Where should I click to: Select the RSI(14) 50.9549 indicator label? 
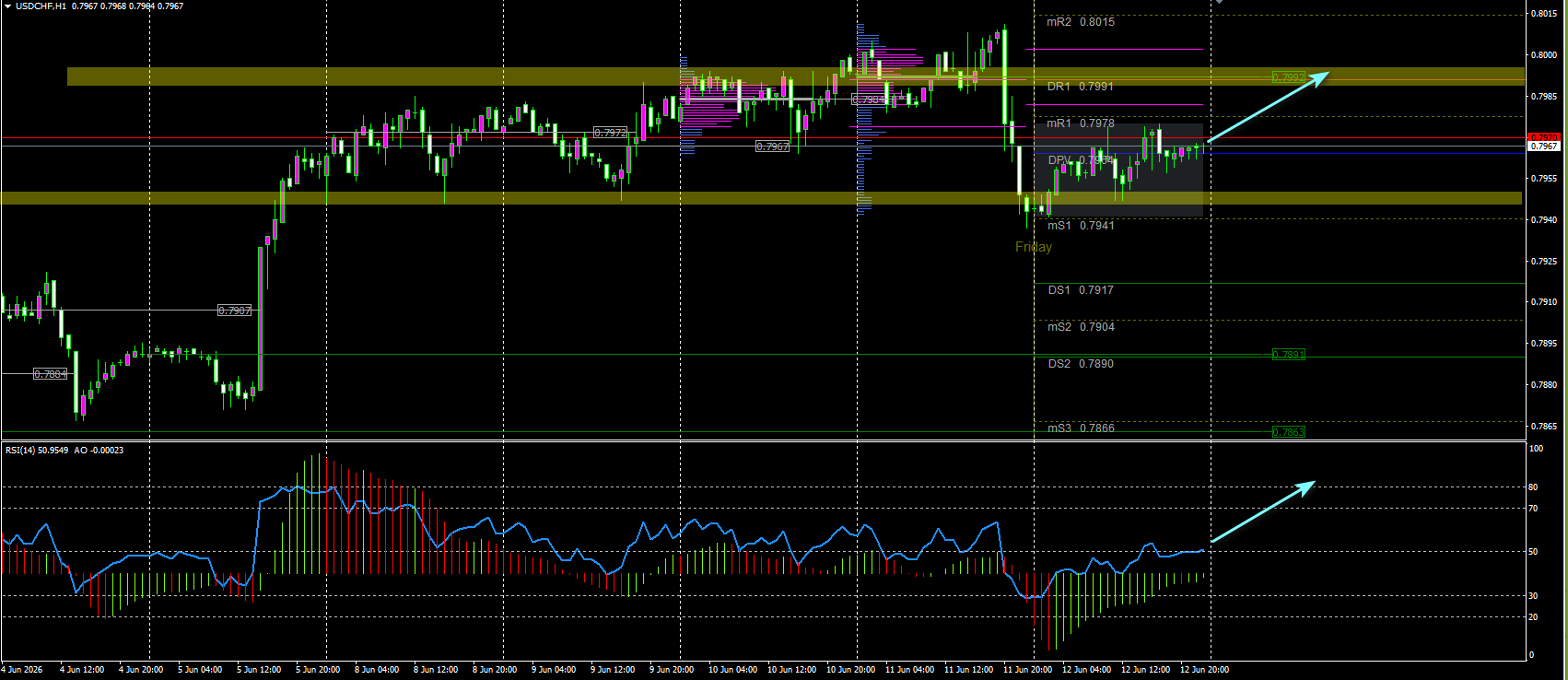point(37,451)
